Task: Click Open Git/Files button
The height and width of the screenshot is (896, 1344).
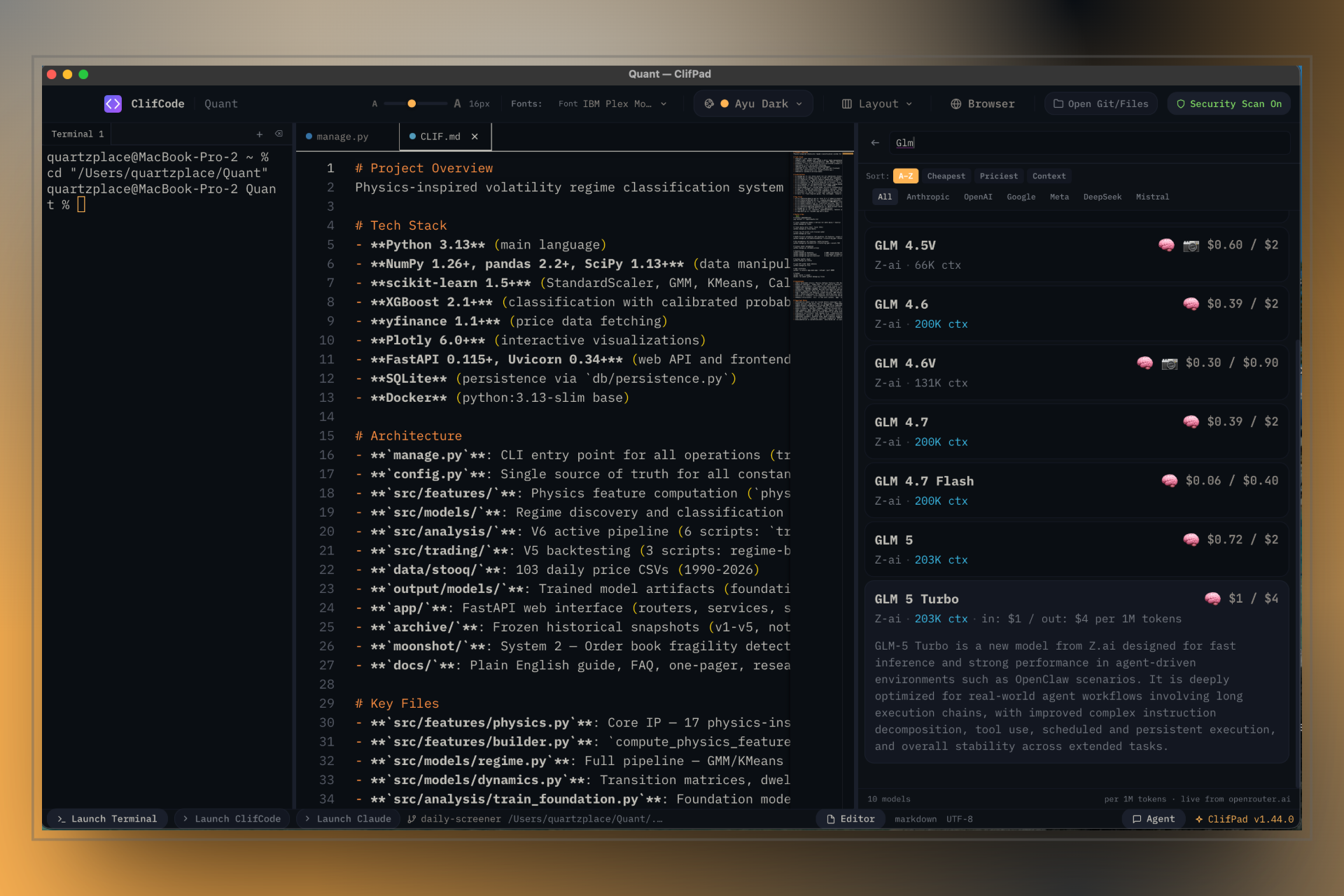Action: tap(1100, 104)
